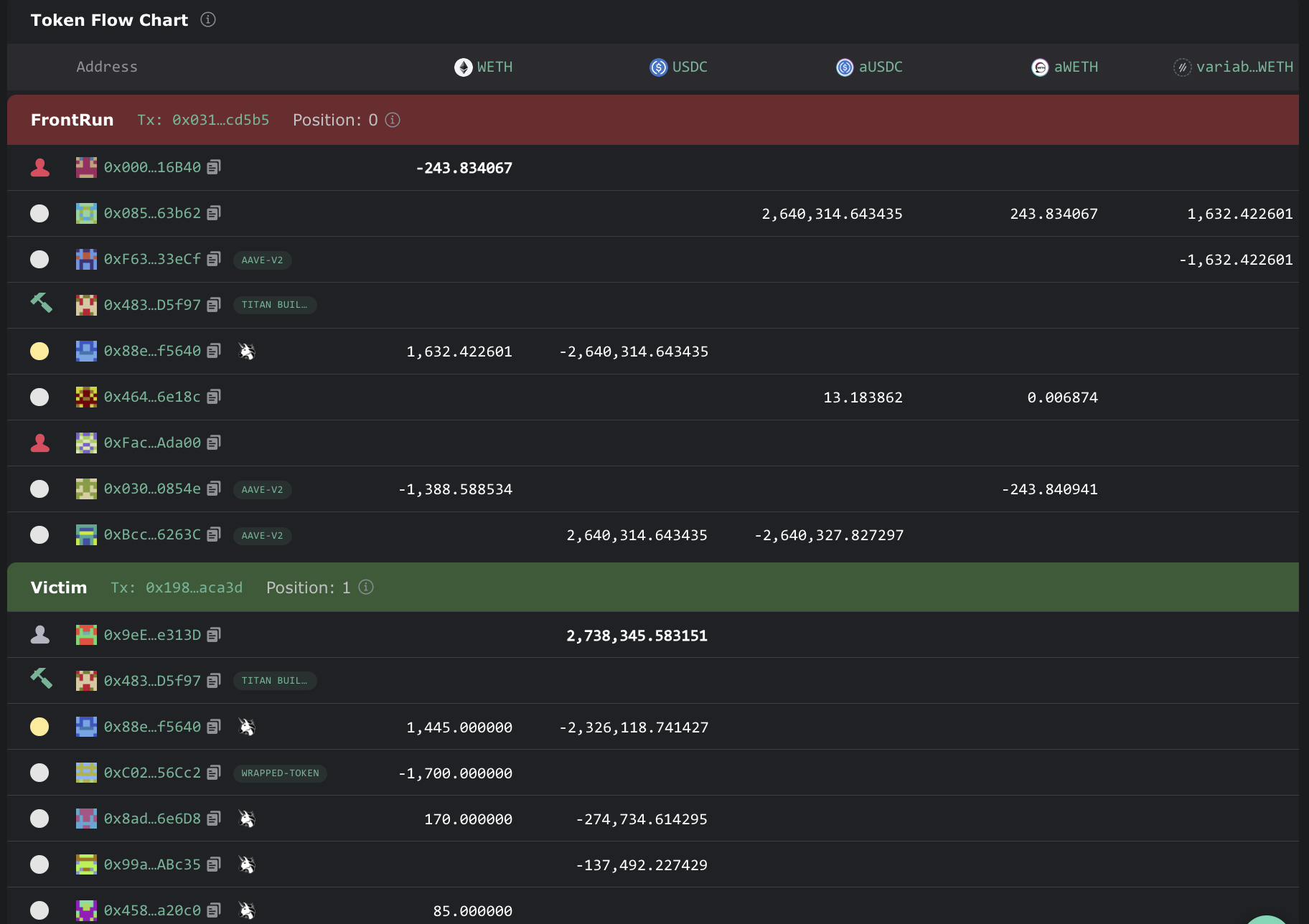This screenshot has width=1309, height=924.
Task: Open address 0xBcc…6263C link
Action: tap(152, 534)
